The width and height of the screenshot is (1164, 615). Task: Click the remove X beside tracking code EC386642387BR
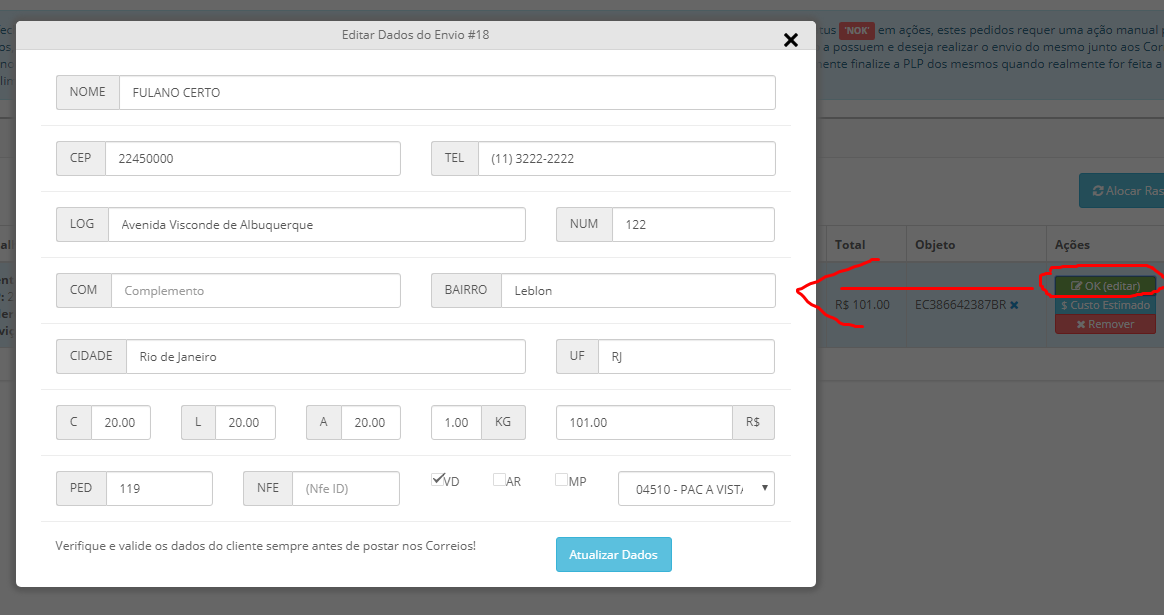(x=1014, y=305)
